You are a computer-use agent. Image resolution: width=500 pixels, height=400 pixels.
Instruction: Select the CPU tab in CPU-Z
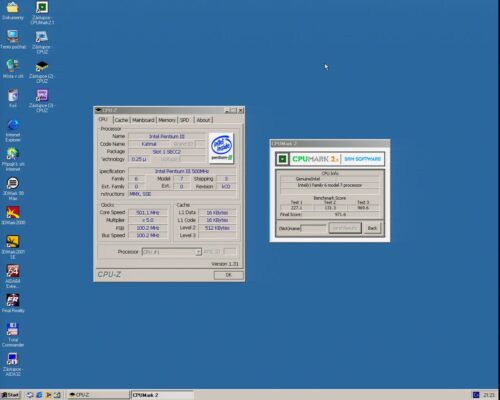103,119
